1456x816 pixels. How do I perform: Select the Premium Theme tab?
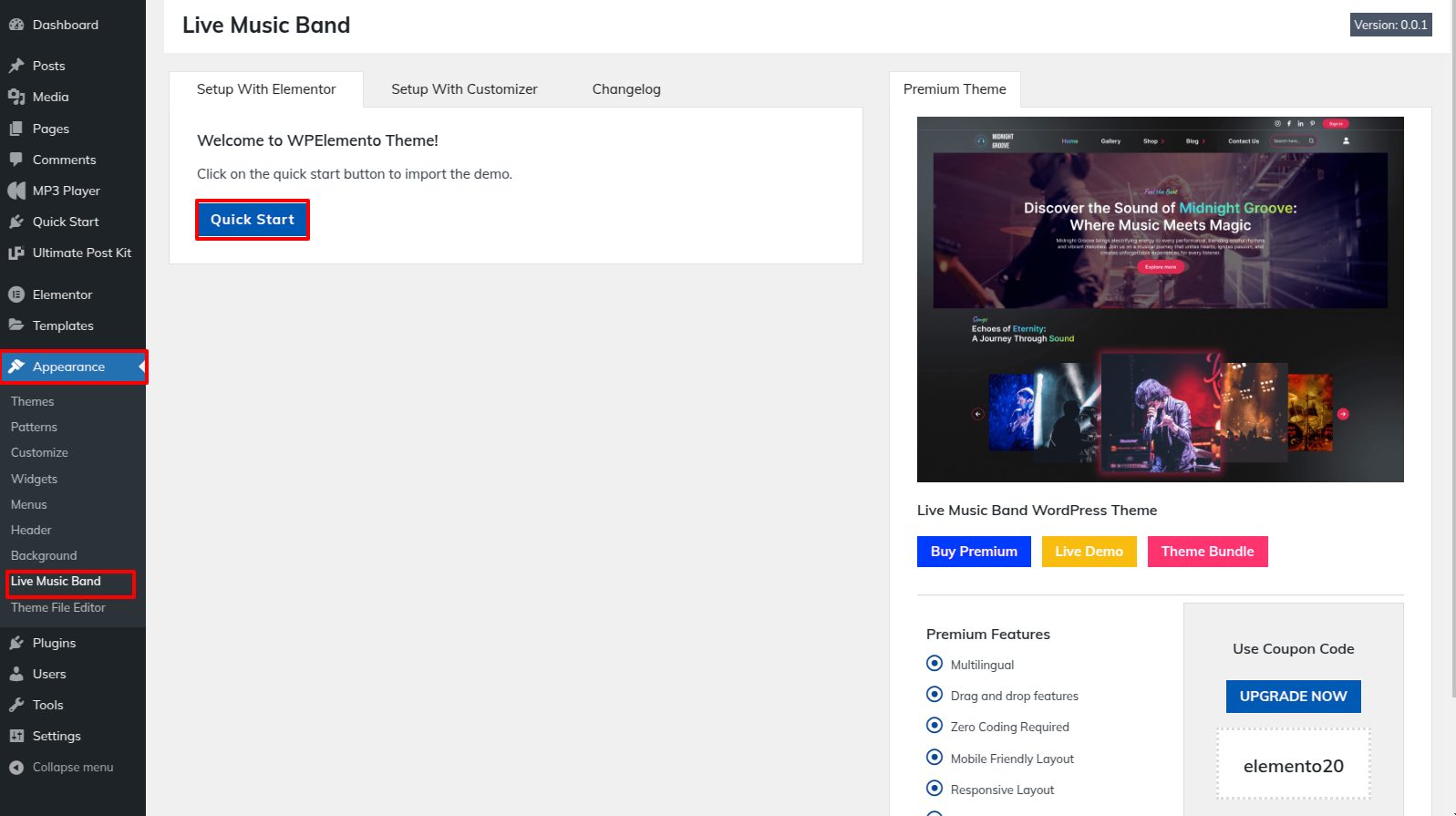(955, 89)
